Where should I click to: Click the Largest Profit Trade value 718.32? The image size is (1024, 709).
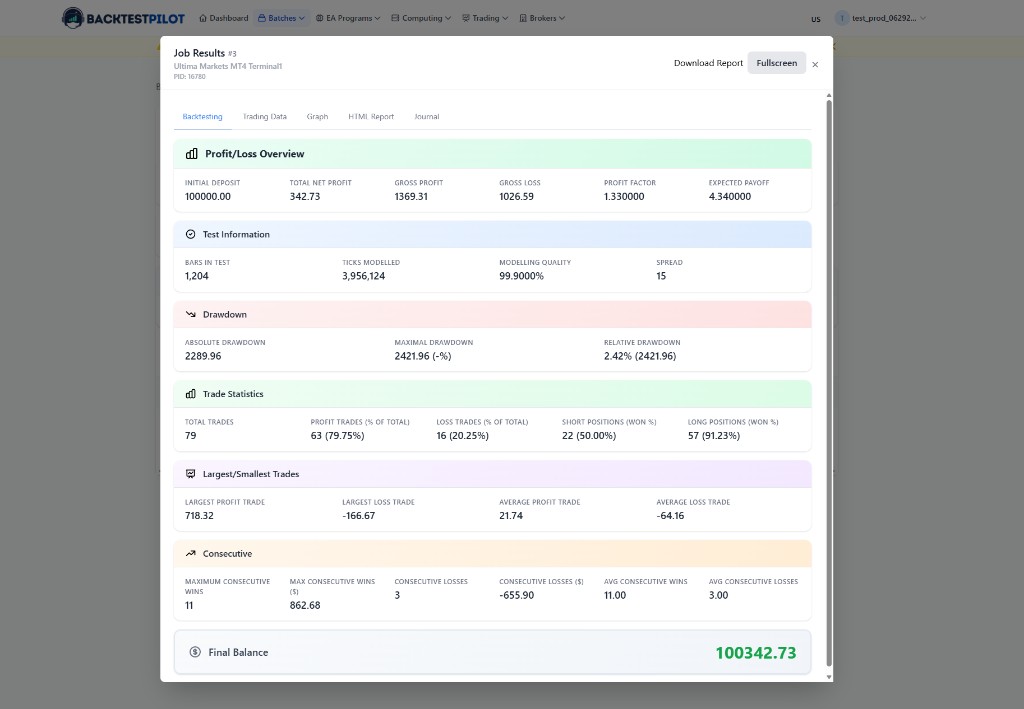pos(199,516)
